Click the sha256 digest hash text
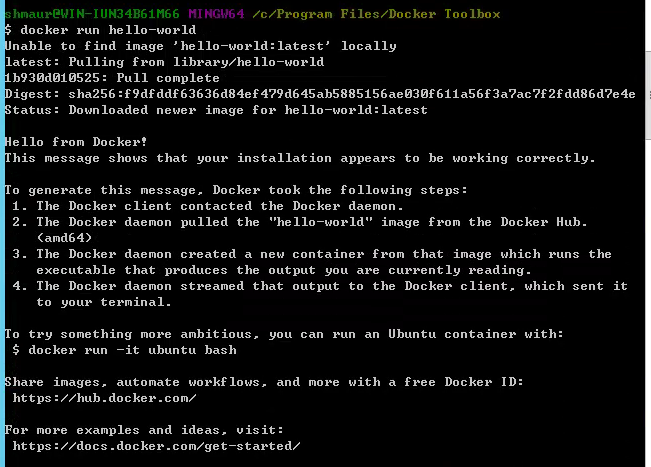 click(x=348, y=94)
